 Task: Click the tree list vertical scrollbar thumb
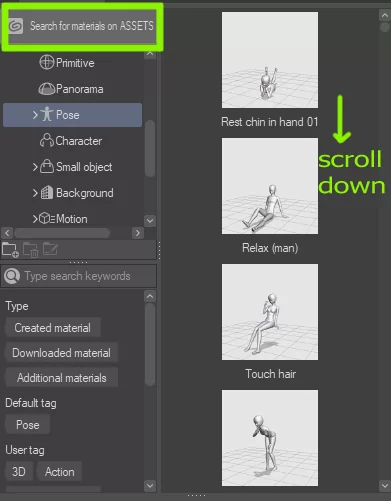(150, 148)
